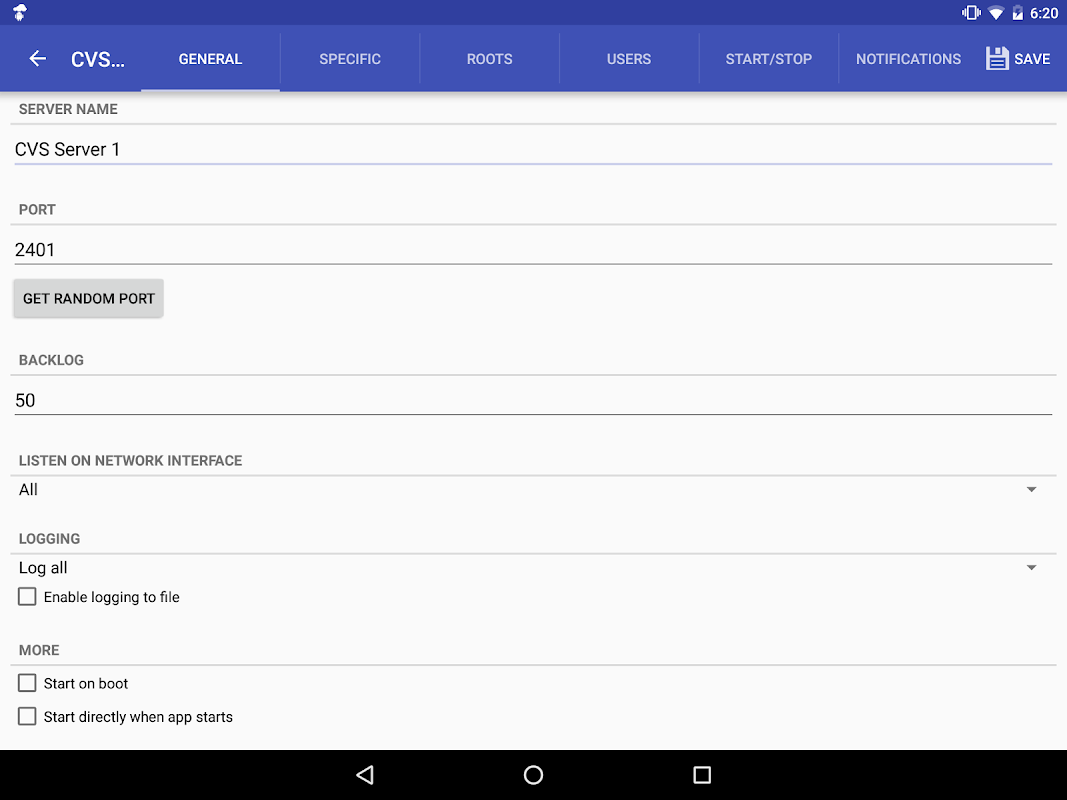Screen dimensions: 1067x800
Task: Check the Start on boot option
Action: [x=27, y=683]
